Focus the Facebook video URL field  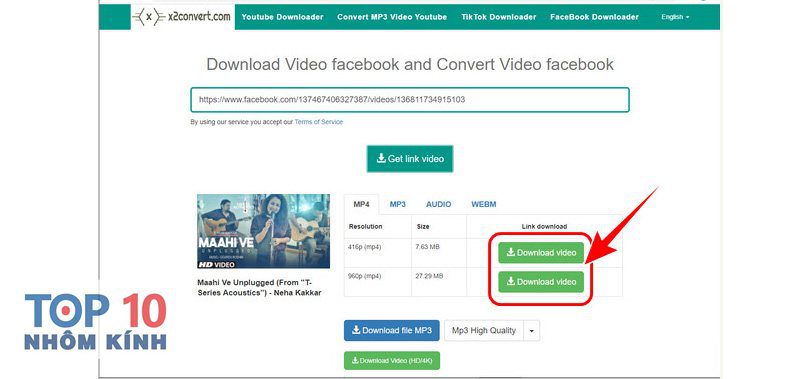(410, 100)
